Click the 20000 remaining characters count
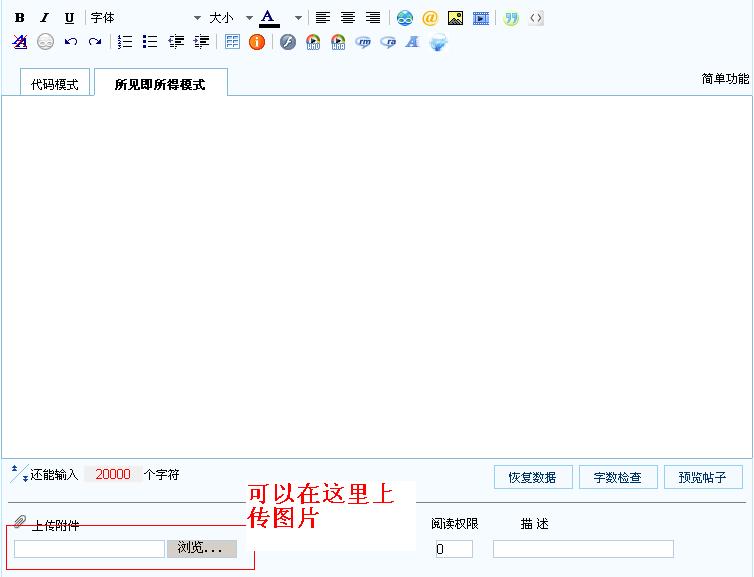The height and width of the screenshot is (577, 754). [x=113, y=474]
